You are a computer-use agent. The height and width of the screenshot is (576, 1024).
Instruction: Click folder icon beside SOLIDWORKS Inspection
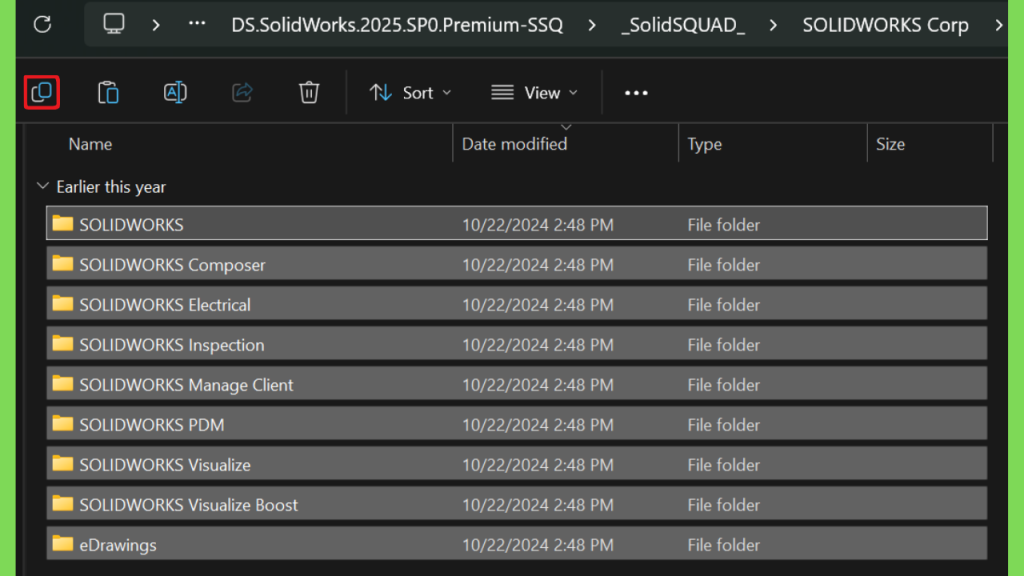63,343
